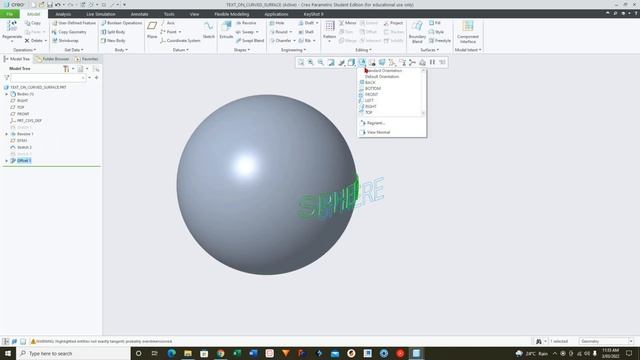Start the Sketch tool
Screen dimensions: 640x360
(x=209, y=30)
